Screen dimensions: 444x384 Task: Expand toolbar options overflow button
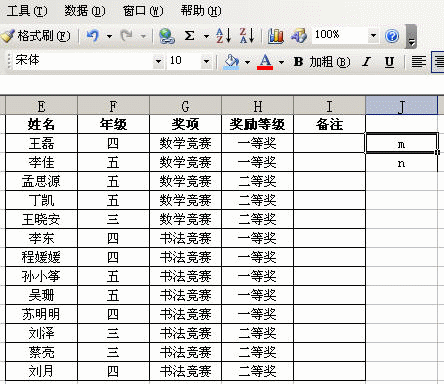tap(411, 36)
